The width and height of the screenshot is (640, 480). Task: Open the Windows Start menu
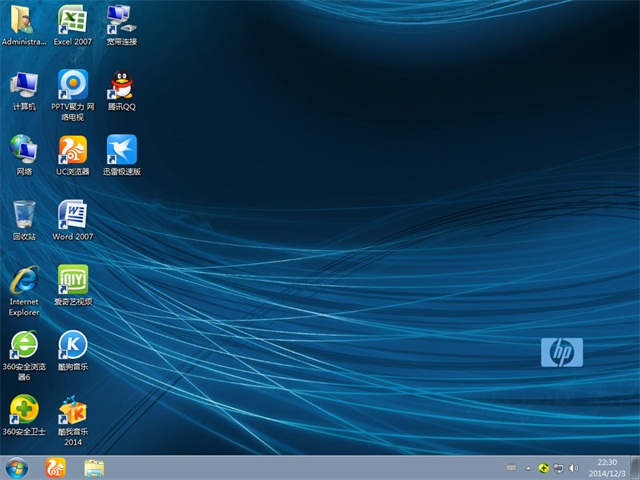[17, 467]
